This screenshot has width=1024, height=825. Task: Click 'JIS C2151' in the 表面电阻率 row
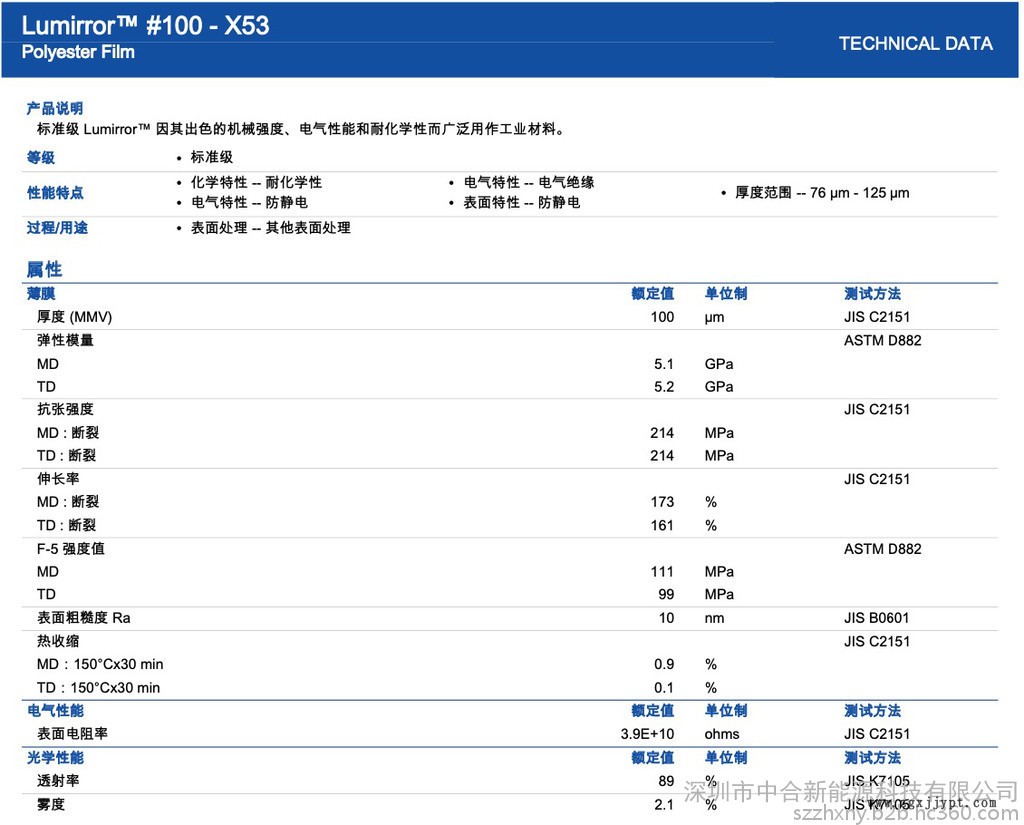tap(876, 734)
